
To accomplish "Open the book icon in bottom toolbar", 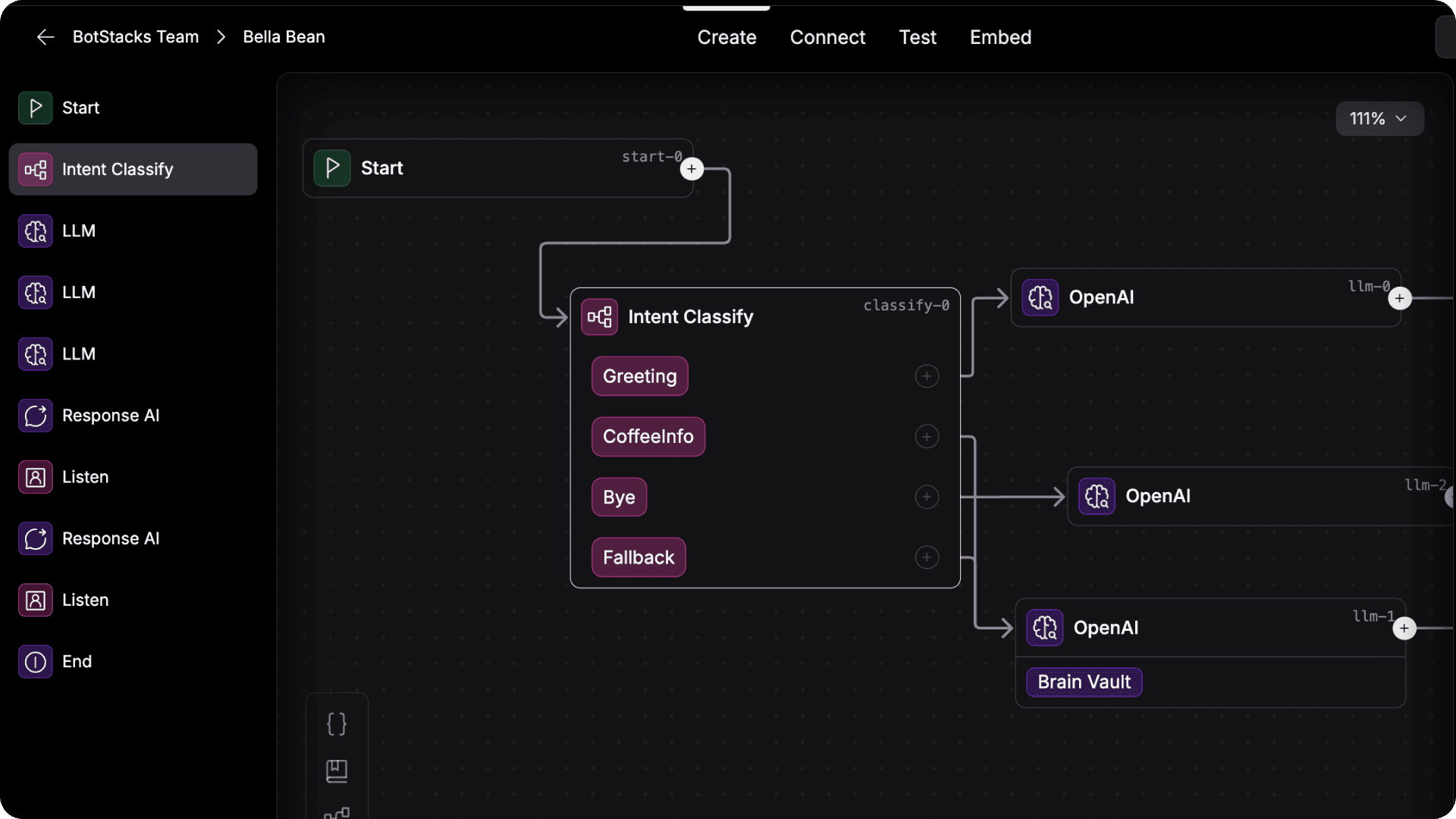I will click(x=337, y=771).
